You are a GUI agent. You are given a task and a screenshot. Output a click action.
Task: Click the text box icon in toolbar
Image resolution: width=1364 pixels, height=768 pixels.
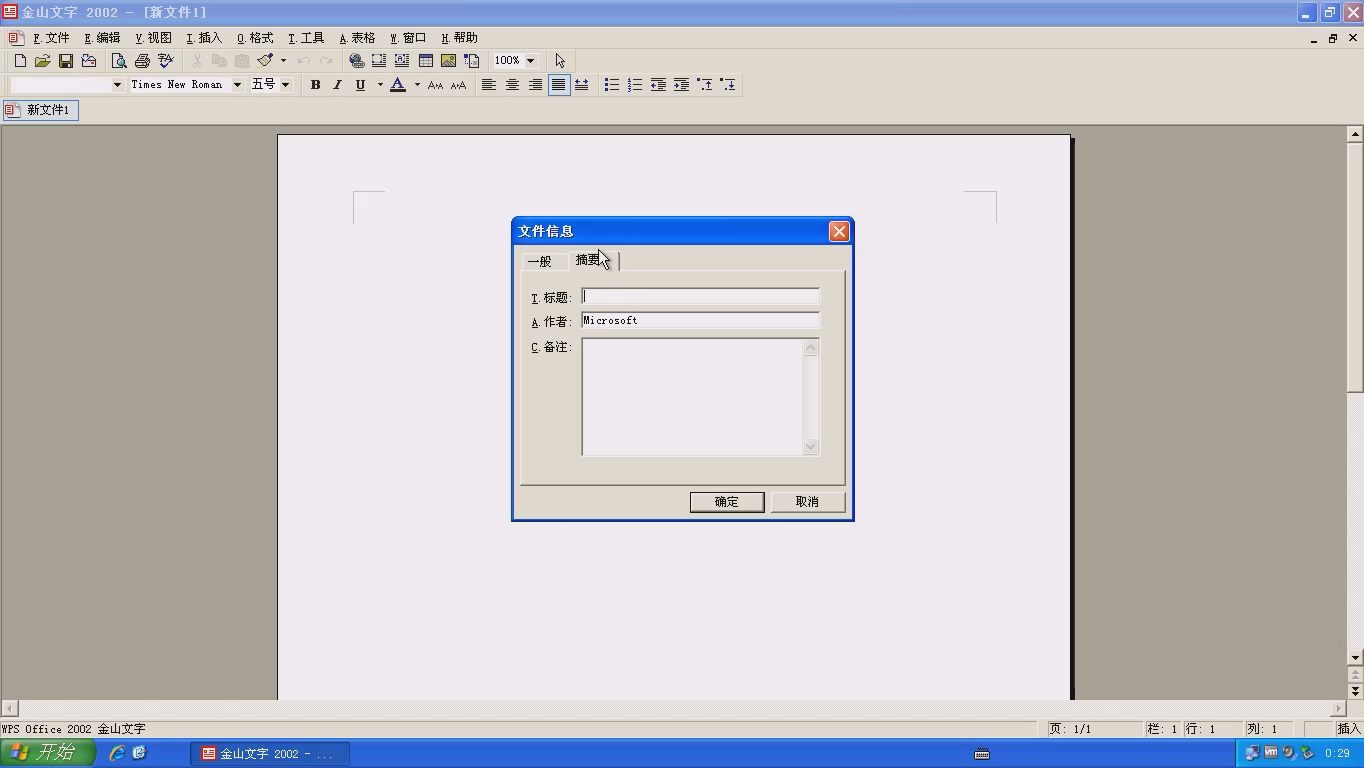[x=402, y=61]
